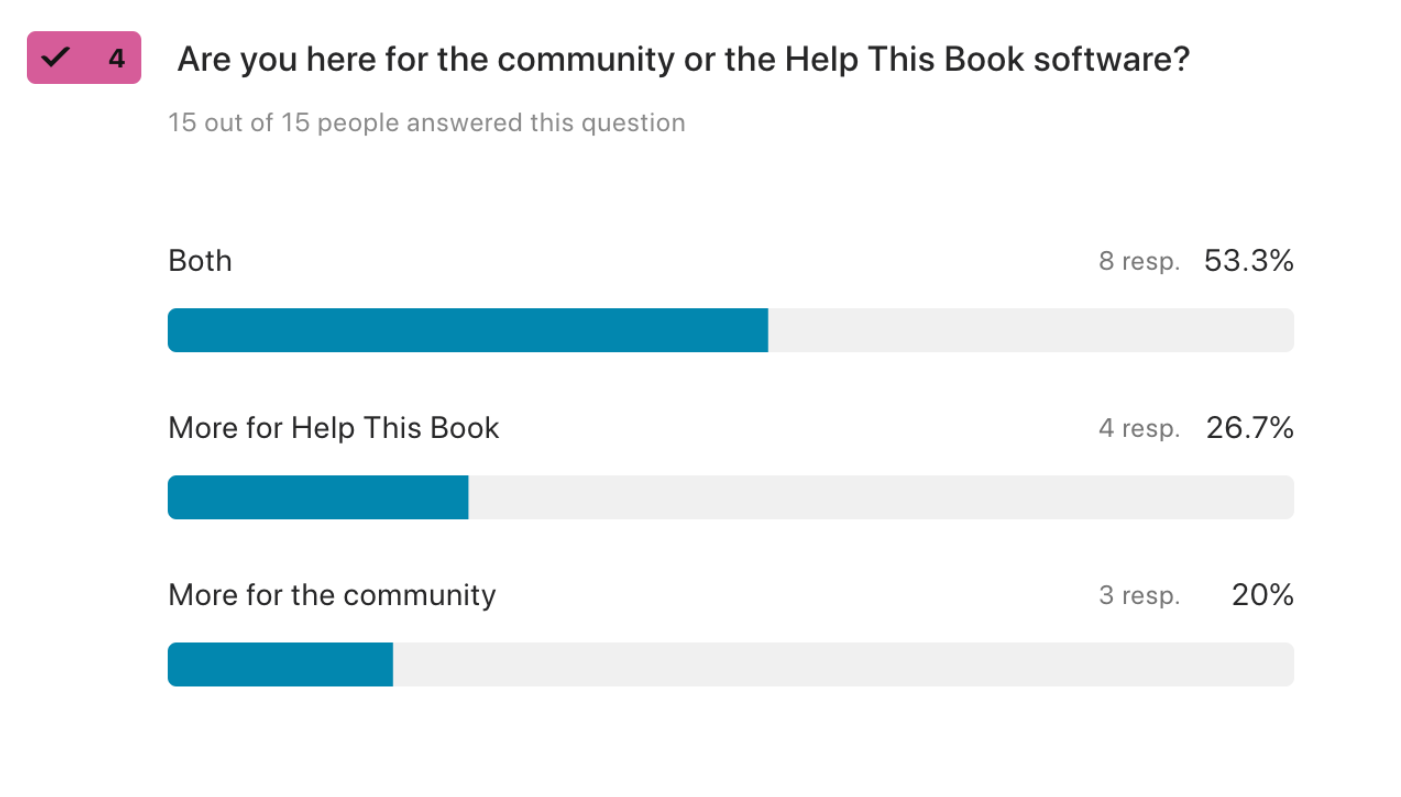Click the blue filled part of the Both bar
The width and height of the screenshot is (1401, 797).
[467, 330]
